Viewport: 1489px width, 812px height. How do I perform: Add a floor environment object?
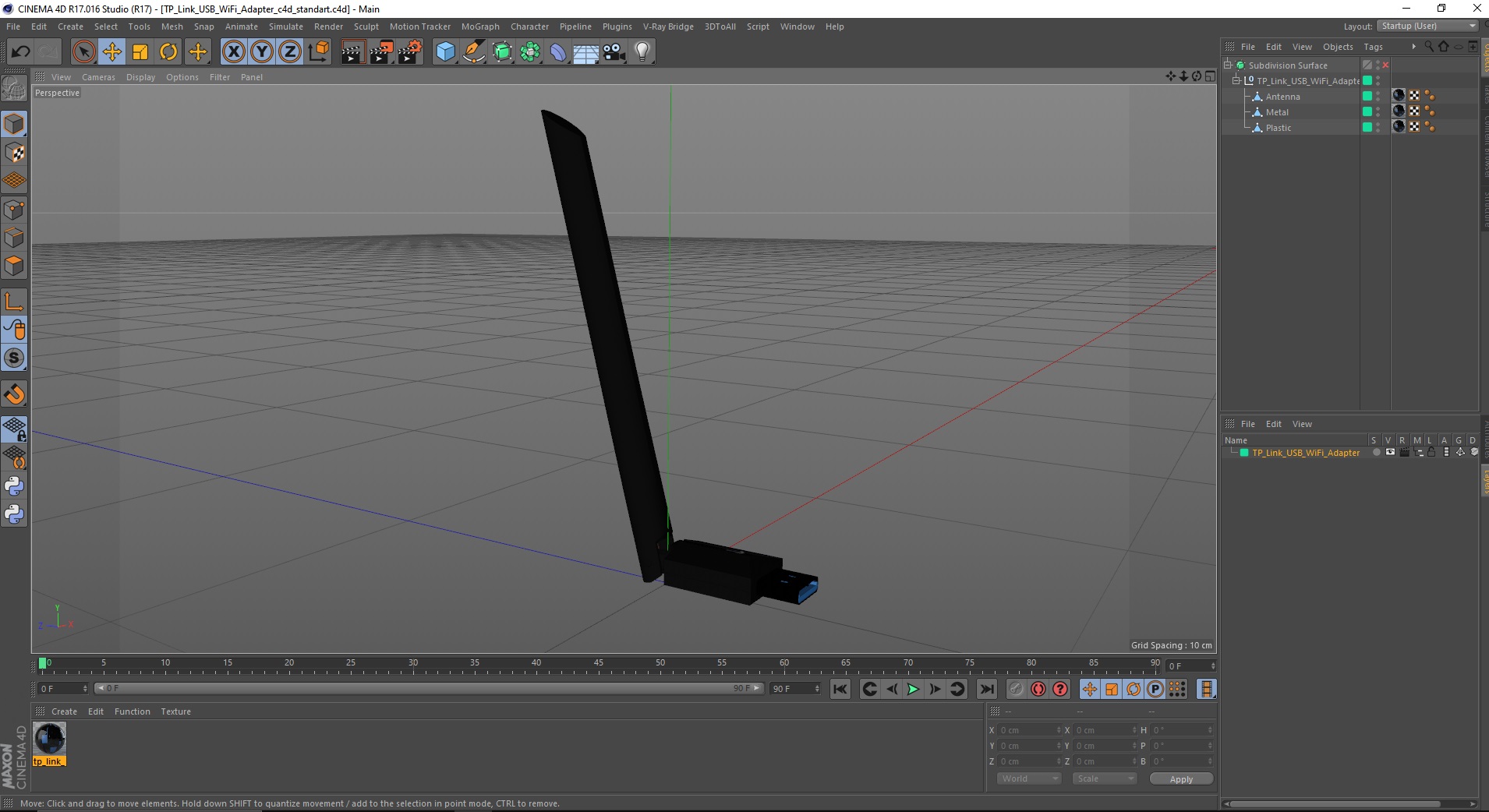586,52
